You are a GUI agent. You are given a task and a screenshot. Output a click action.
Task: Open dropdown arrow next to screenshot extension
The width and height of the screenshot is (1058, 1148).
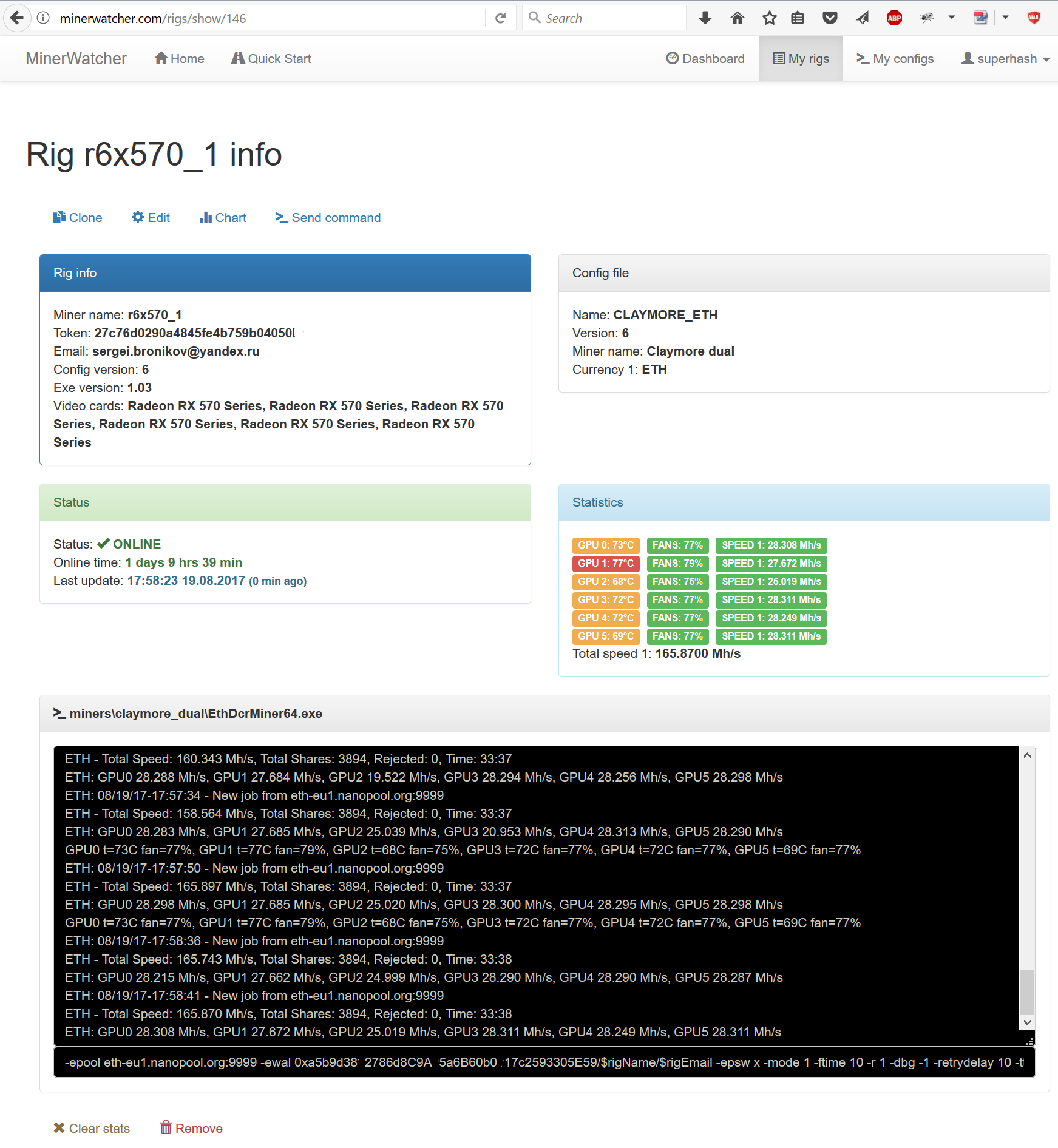1005,18
